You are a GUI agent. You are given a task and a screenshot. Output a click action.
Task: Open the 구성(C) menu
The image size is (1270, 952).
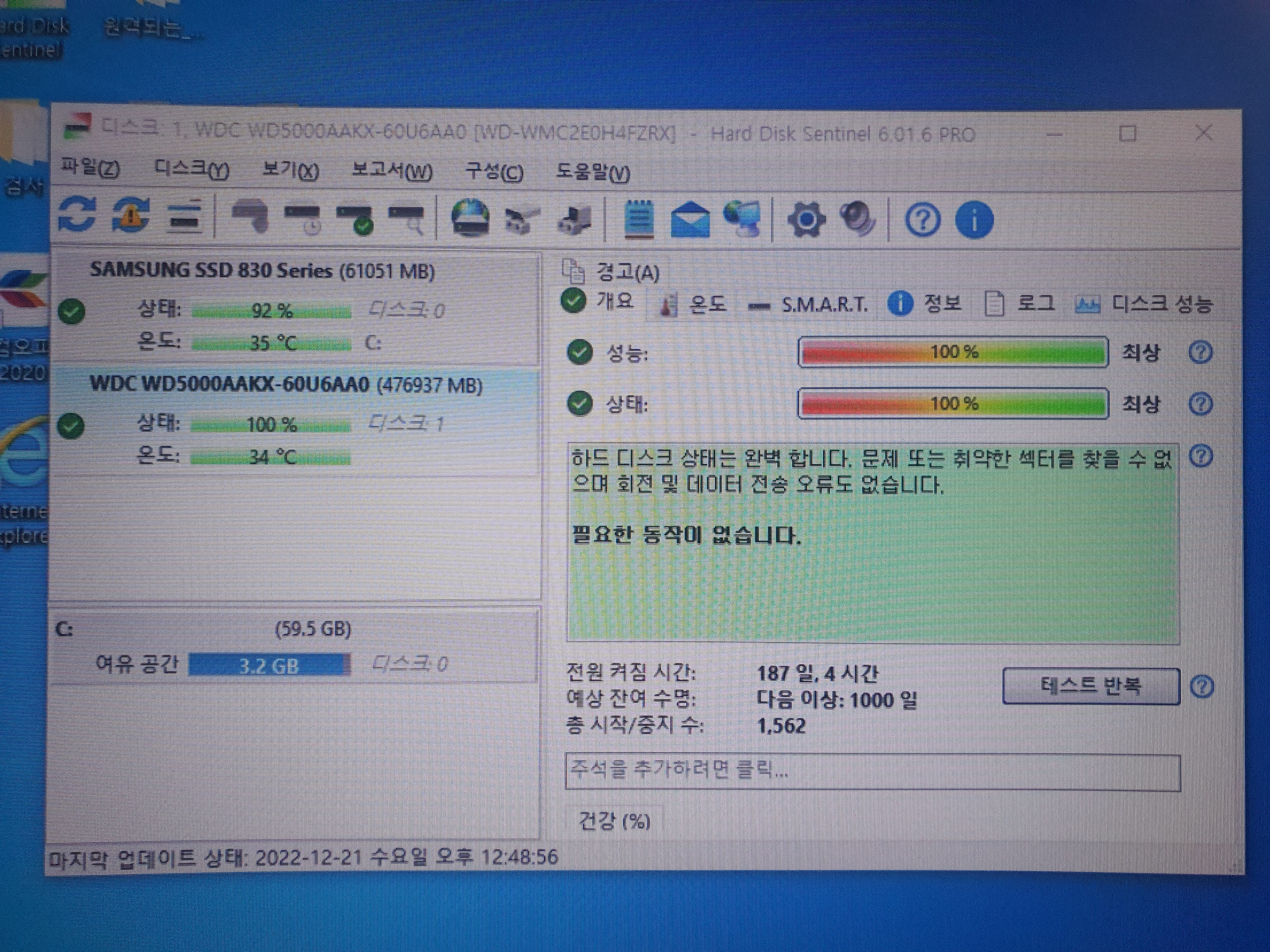click(x=494, y=172)
